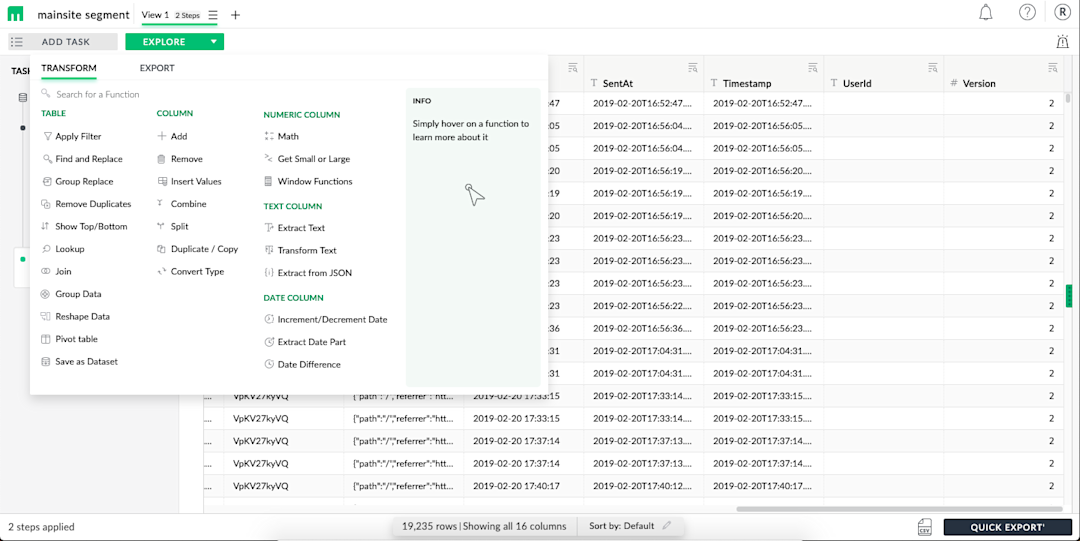The height and width of the screenshot is (541, 1080).
Task: Click the 19,235 rows count
Action: pyautogui.click(x=429, y=527)
